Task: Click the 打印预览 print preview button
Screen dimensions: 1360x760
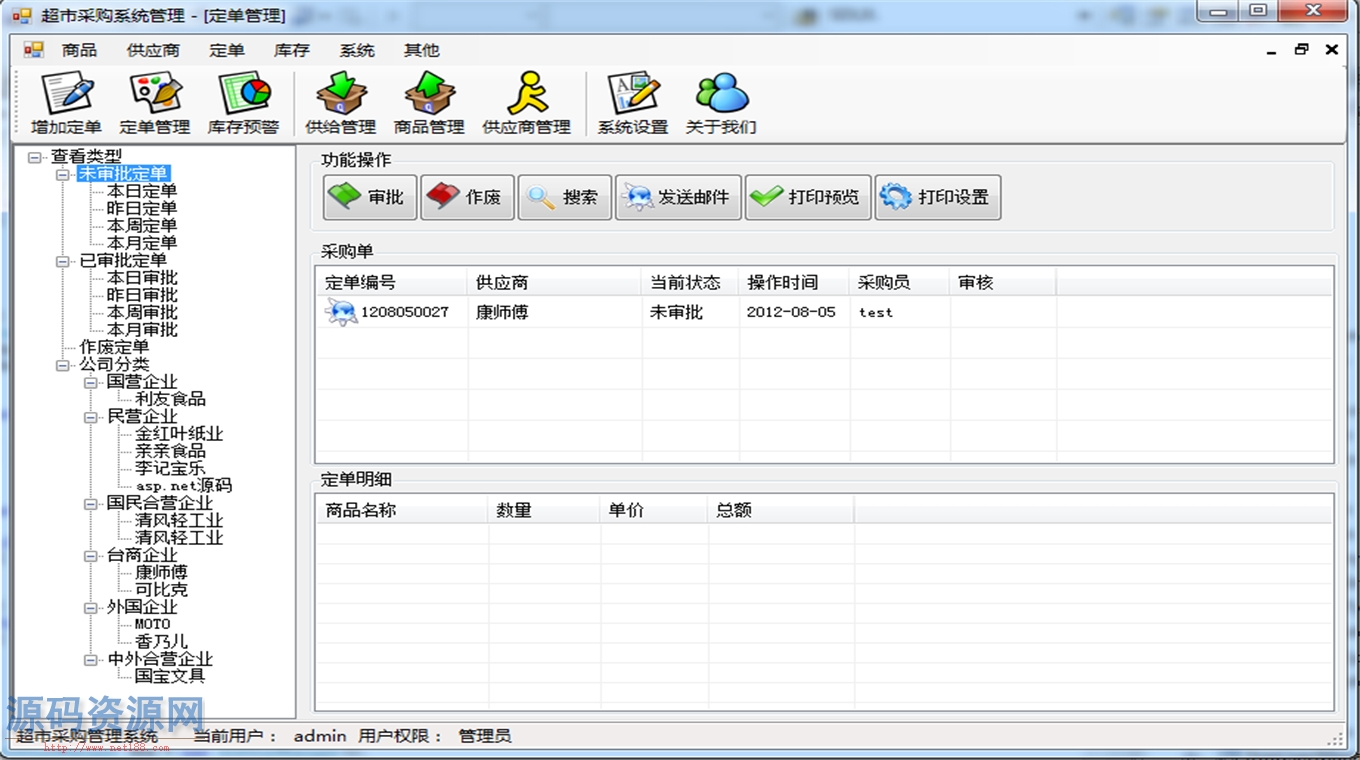Action: click(808, 197)
